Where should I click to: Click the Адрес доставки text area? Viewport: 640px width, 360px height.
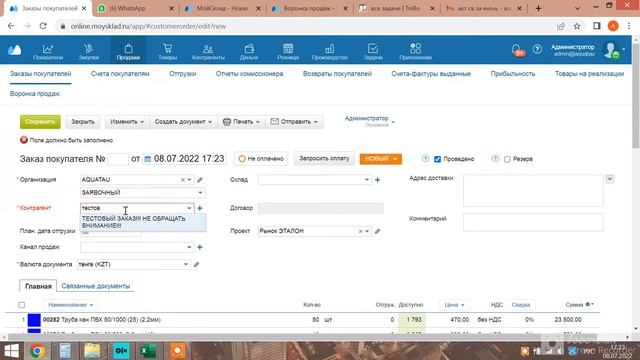[533, 191]
